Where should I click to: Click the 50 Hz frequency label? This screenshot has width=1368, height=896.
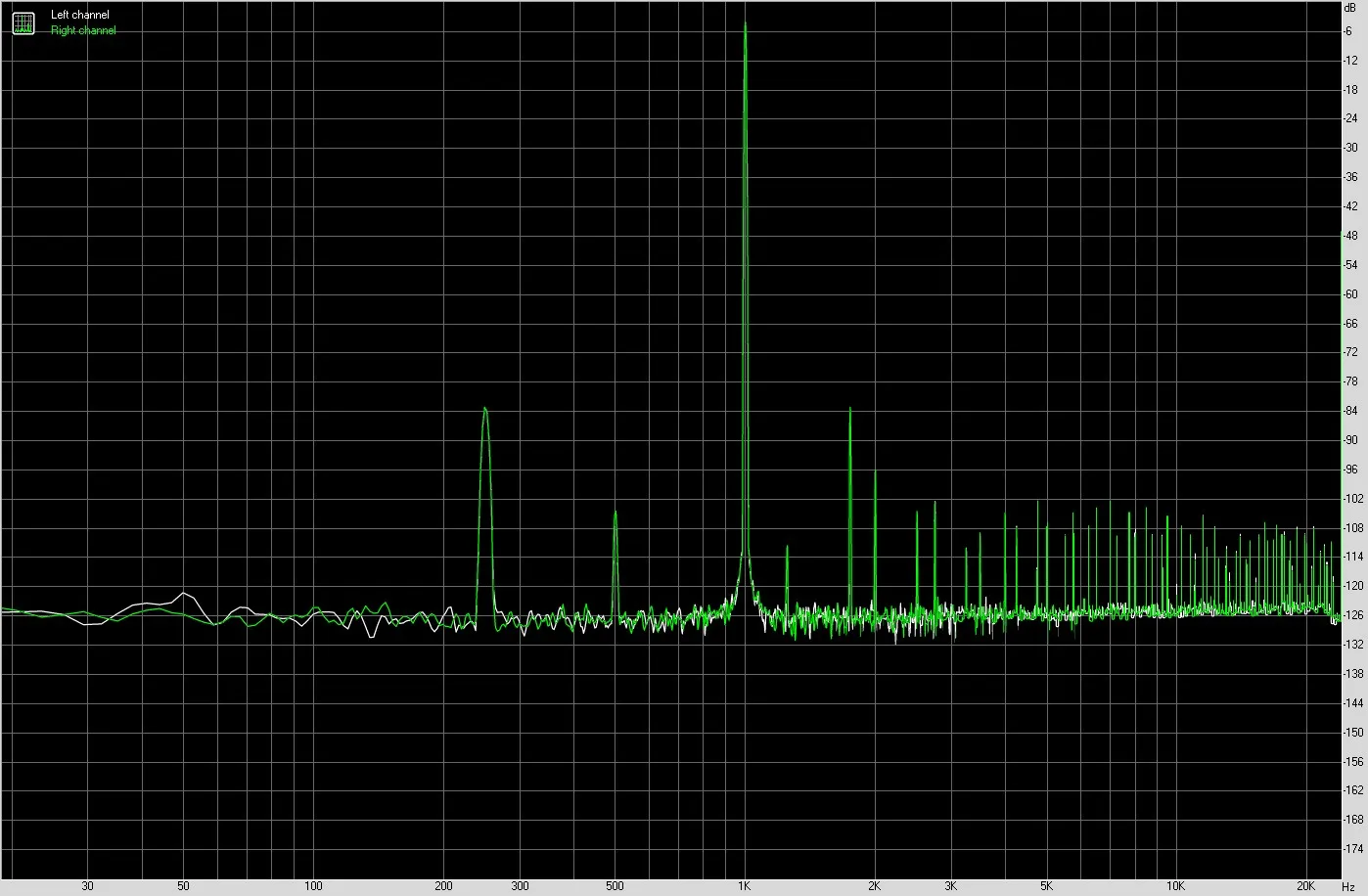click(x=183, y=886)
